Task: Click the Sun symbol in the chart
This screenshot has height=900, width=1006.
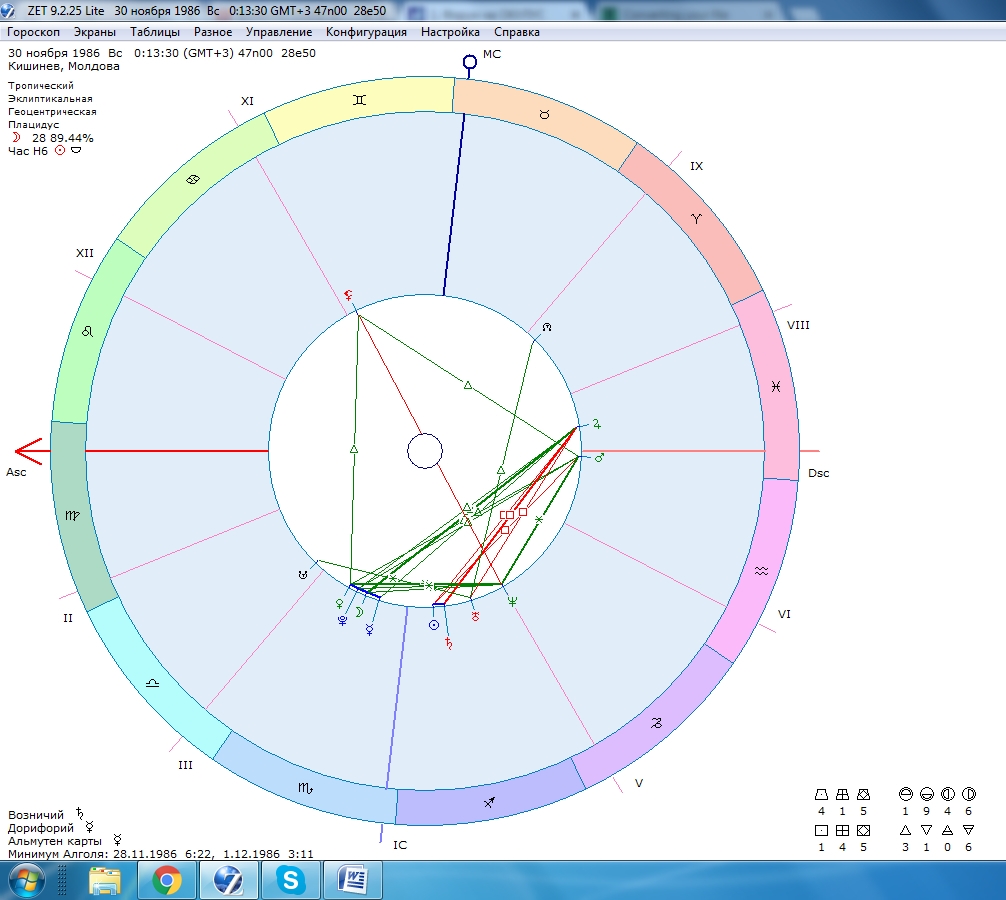Action: tap(434, 624)
